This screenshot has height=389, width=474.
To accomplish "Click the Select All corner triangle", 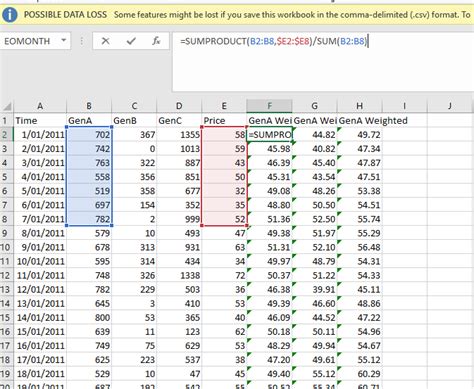I will pyautogui.click(x=7, y=107).
